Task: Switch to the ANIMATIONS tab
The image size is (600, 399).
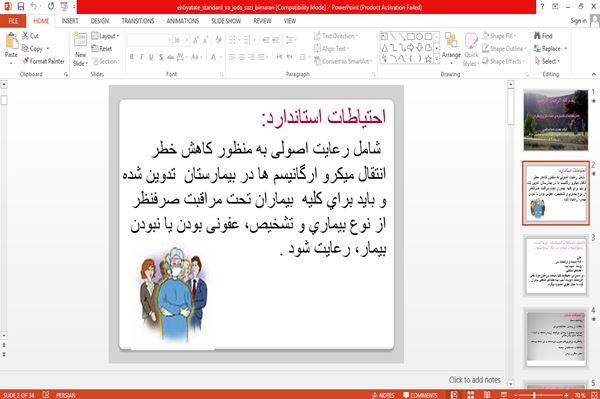Action: pyautogui.click(x=183, y=21)
